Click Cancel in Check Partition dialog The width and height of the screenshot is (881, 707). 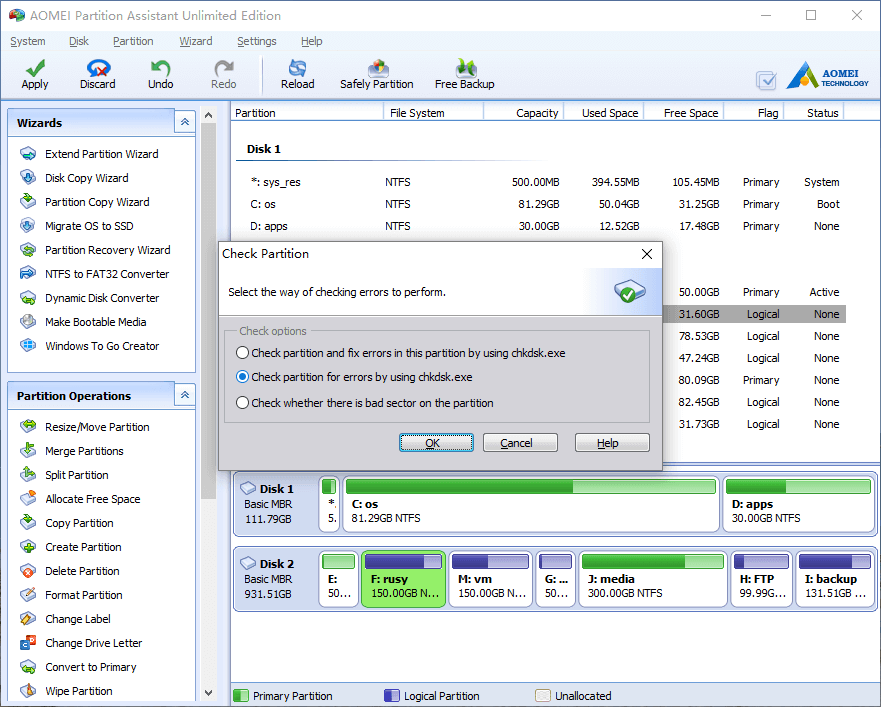520,443
